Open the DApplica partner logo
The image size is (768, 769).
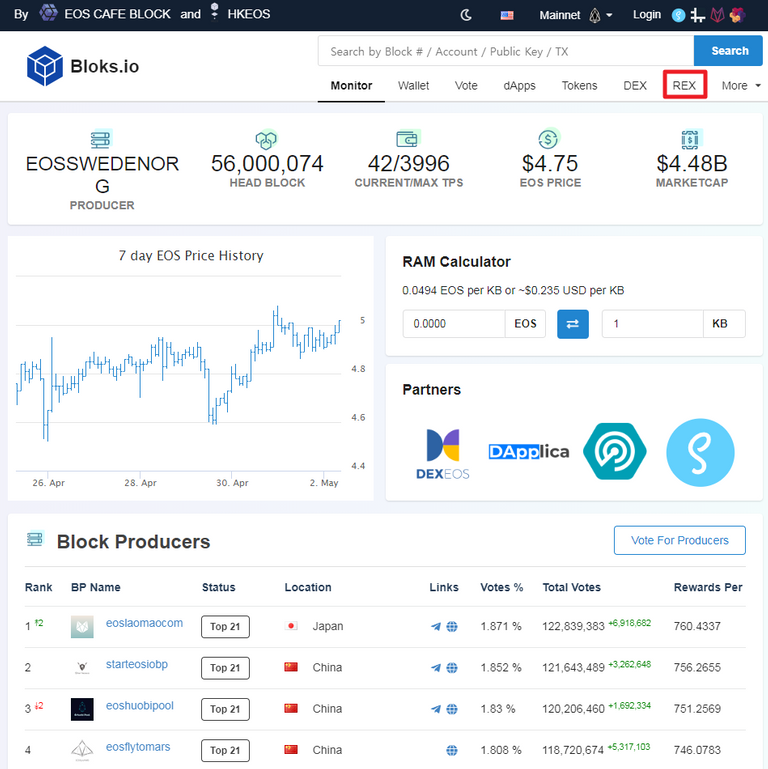click(x=529, y=451)
